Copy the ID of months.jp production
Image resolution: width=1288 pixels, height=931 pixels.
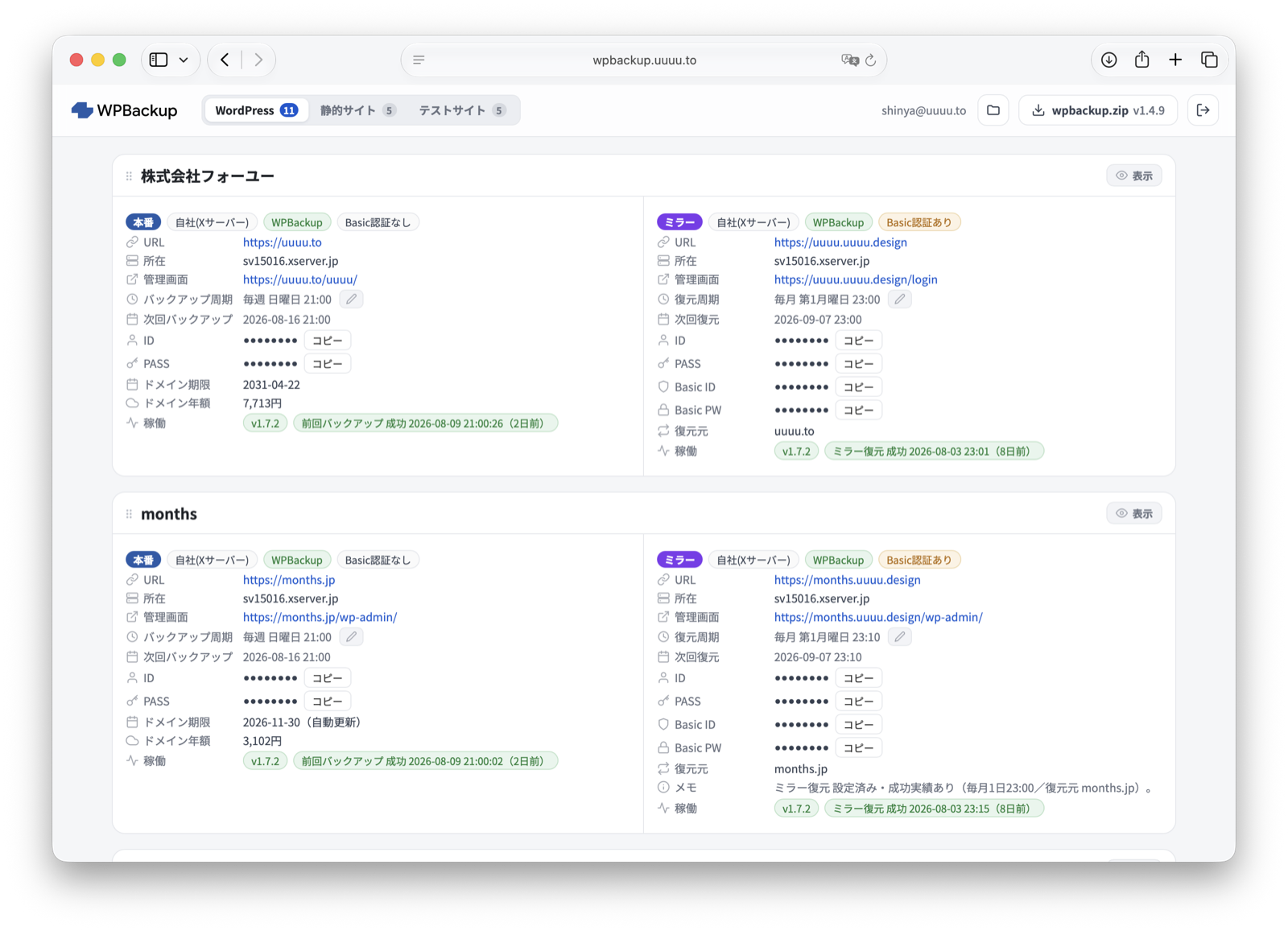(328, 678)
